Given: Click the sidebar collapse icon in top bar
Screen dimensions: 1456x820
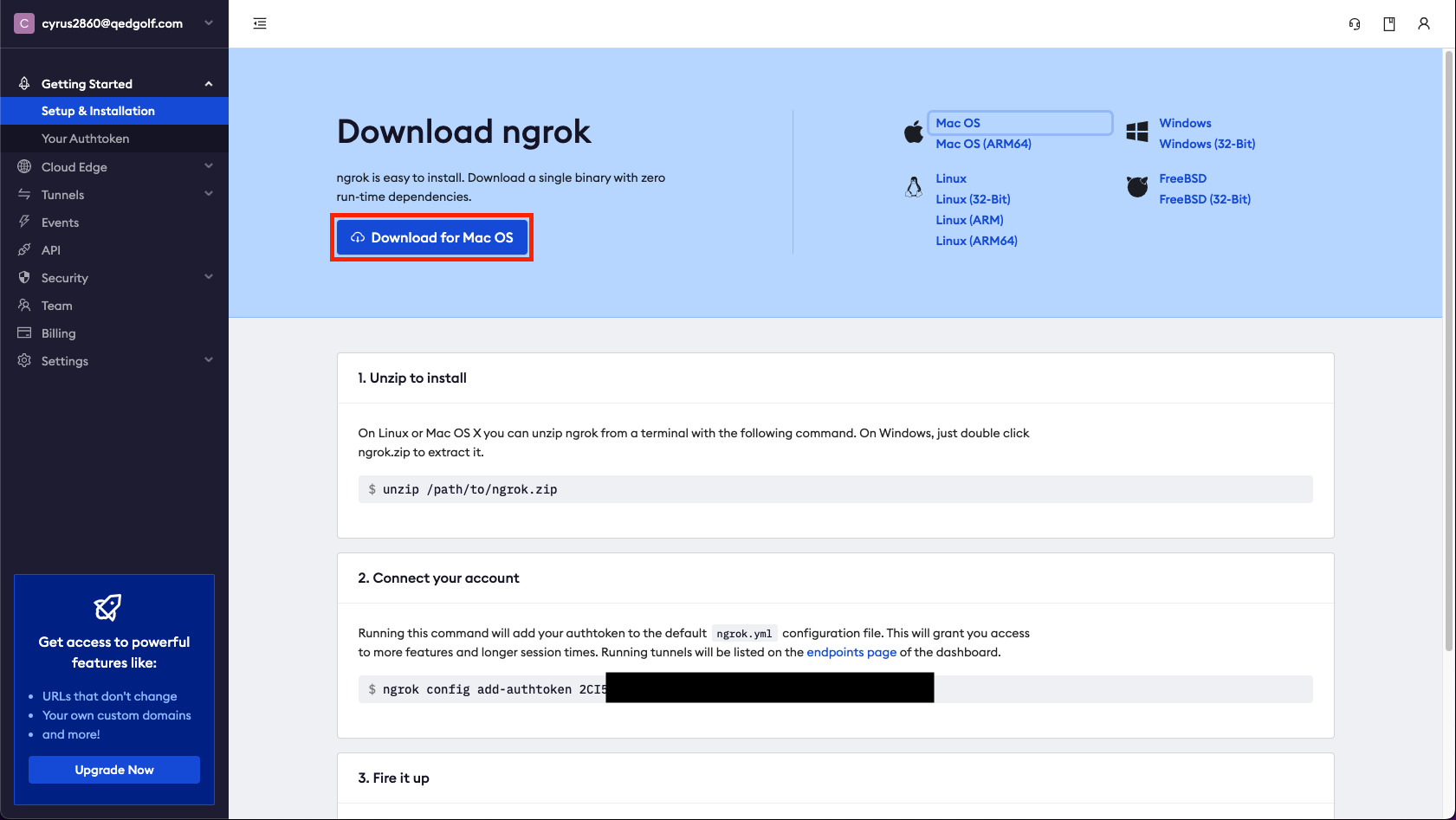Looking at the screenshot, I should pyautogui.click(x=260, y=23).
